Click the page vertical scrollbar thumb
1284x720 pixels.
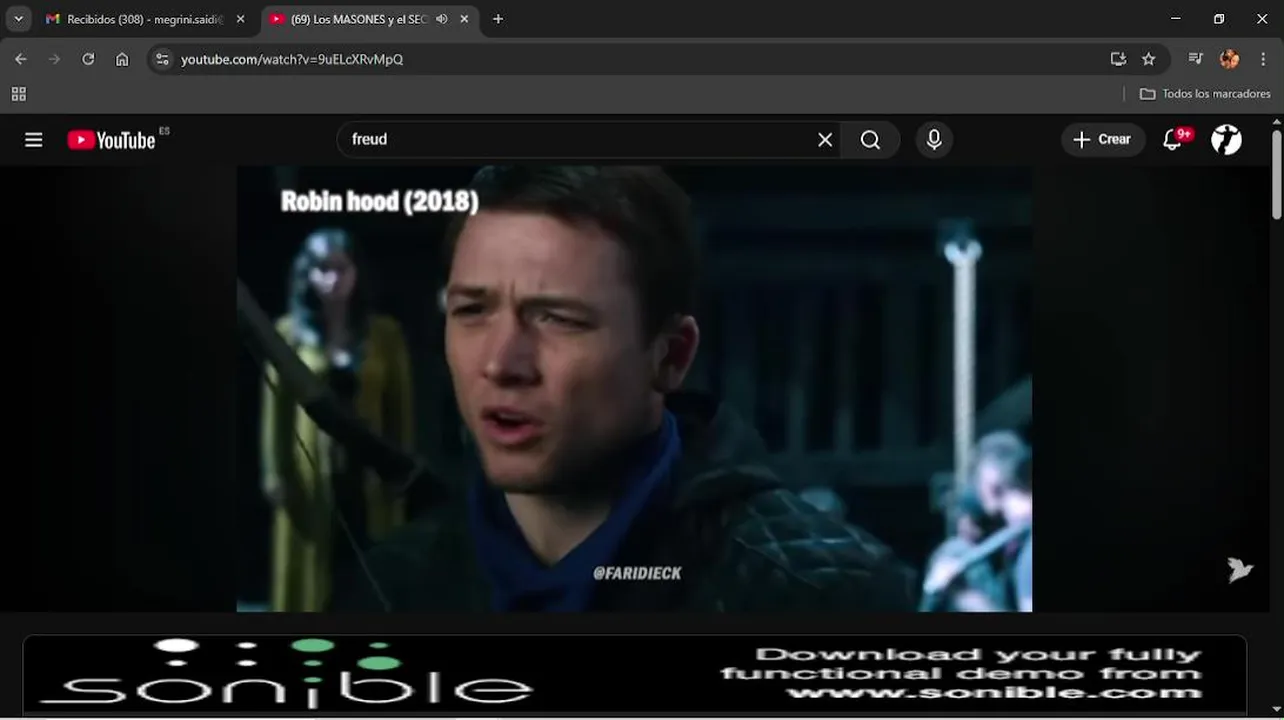coord(1277,173)
